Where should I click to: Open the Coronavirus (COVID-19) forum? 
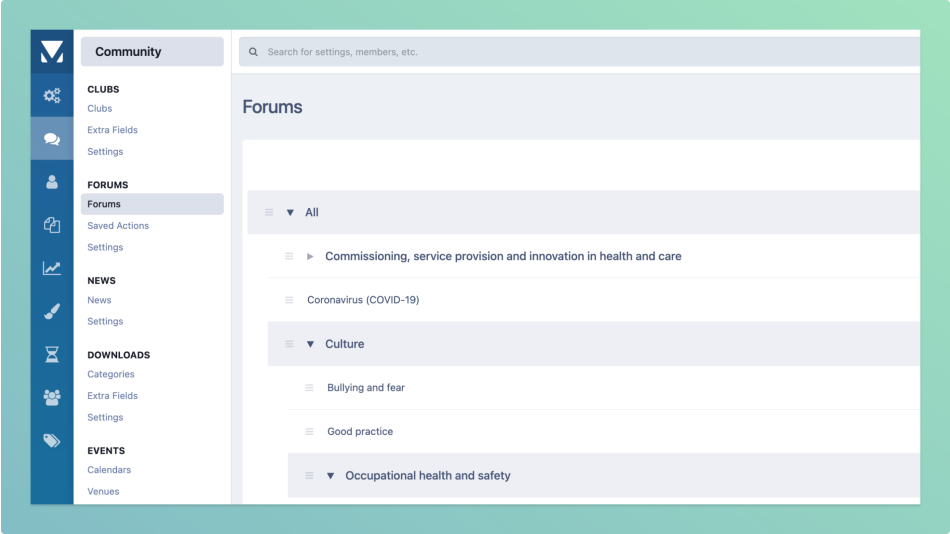point(363,300)
